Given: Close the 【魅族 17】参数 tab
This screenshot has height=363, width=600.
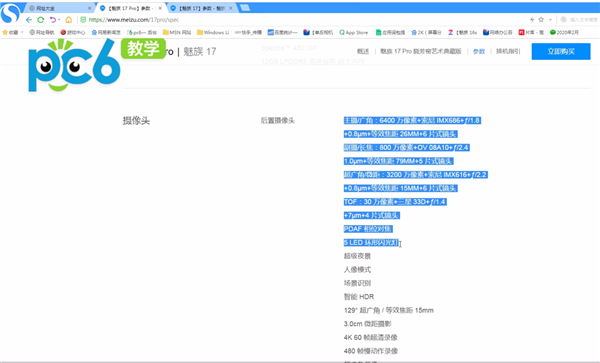Looking at the screenshot, I should point(230,8).
